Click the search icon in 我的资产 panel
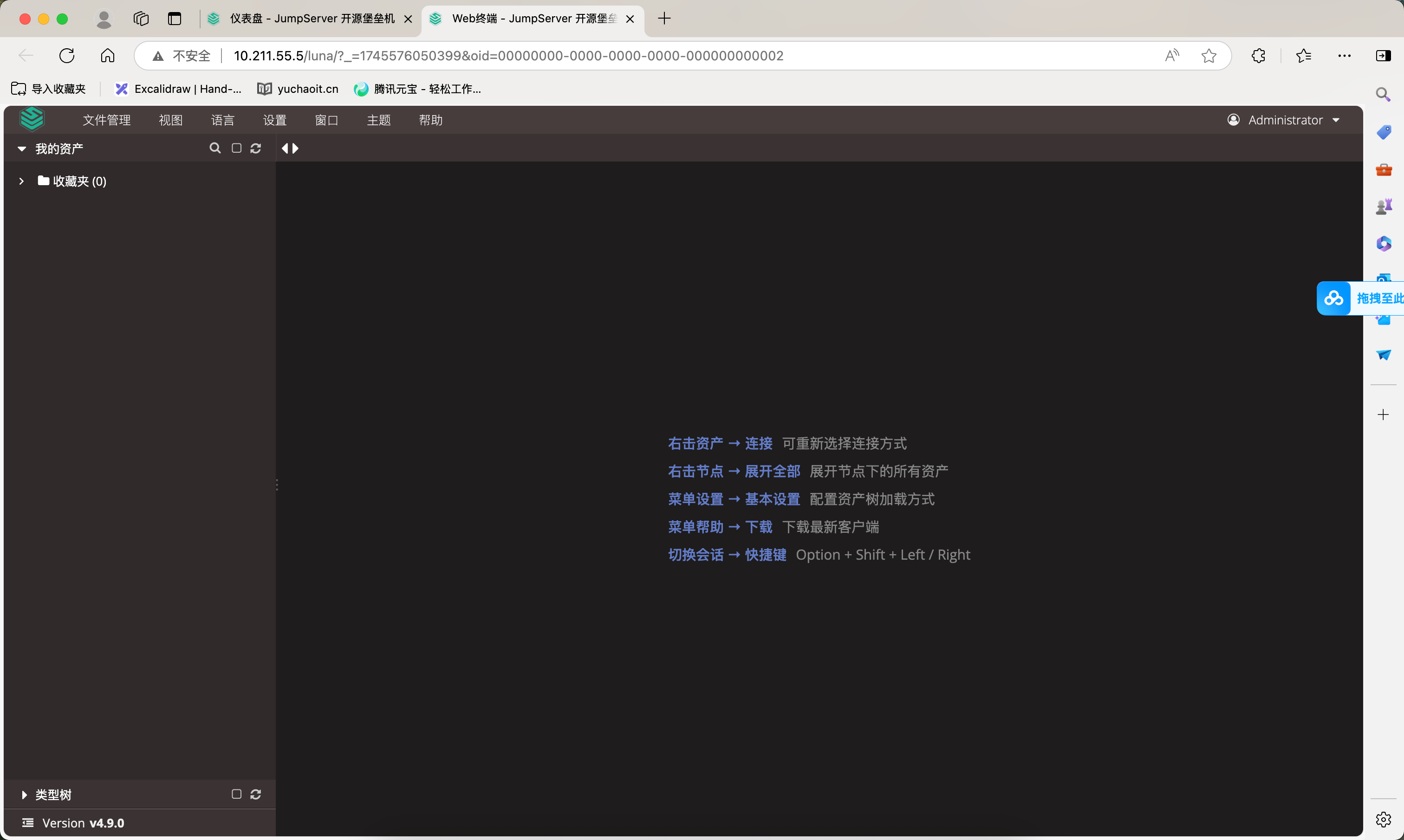Image resolution: width=1404 pixels, height=840 pixels. (214, 149)
